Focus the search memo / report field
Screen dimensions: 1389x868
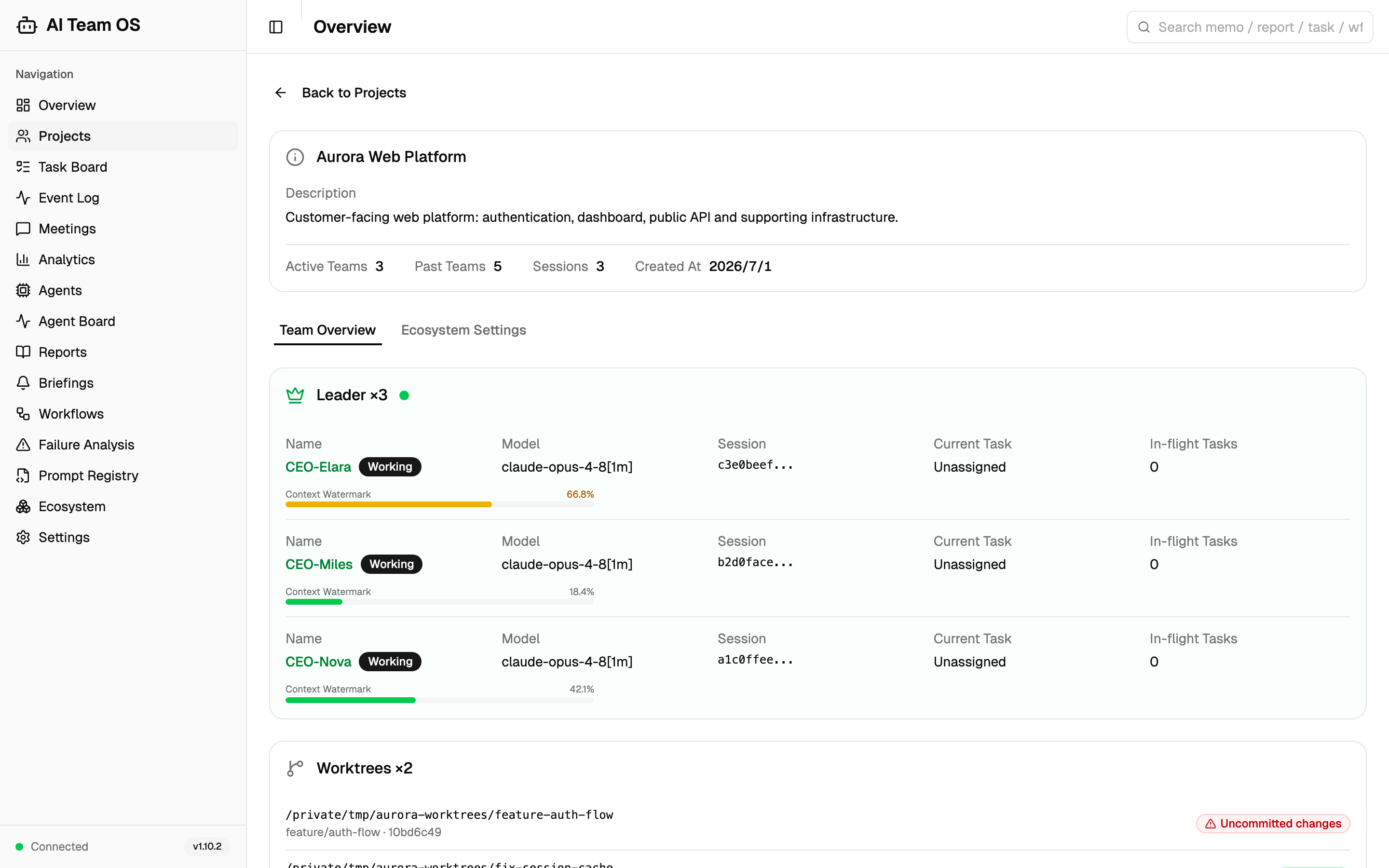[x=1250, y=27]
